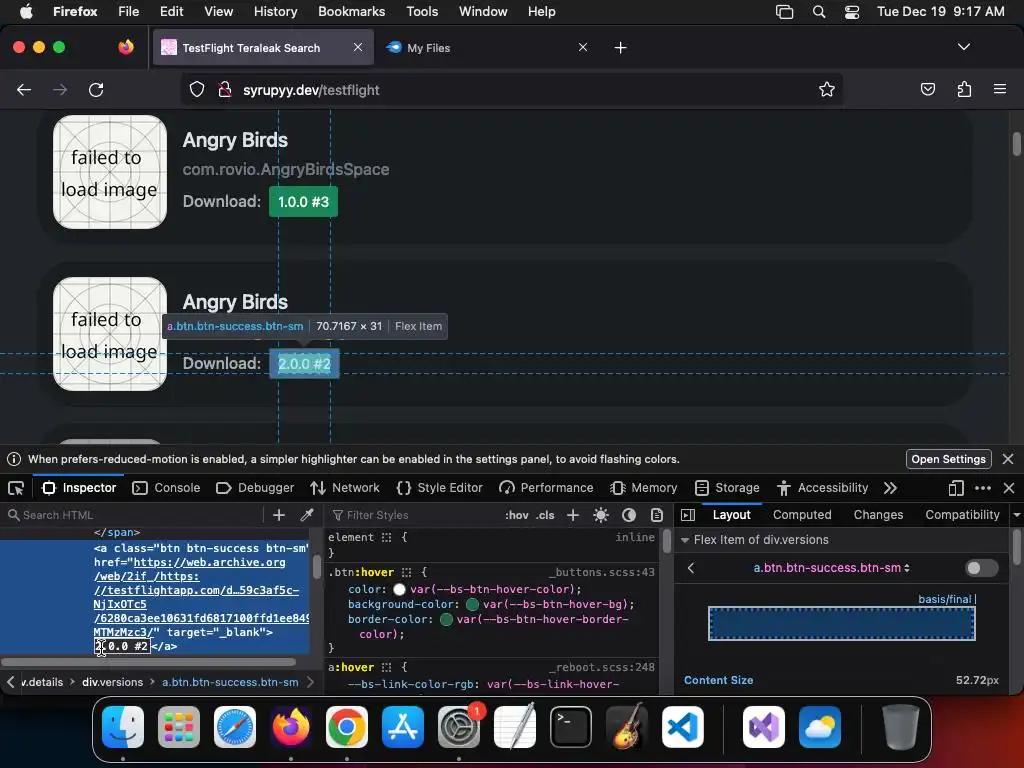
Task: Toggle responsive design mode icon
Action: pos(956,488)
